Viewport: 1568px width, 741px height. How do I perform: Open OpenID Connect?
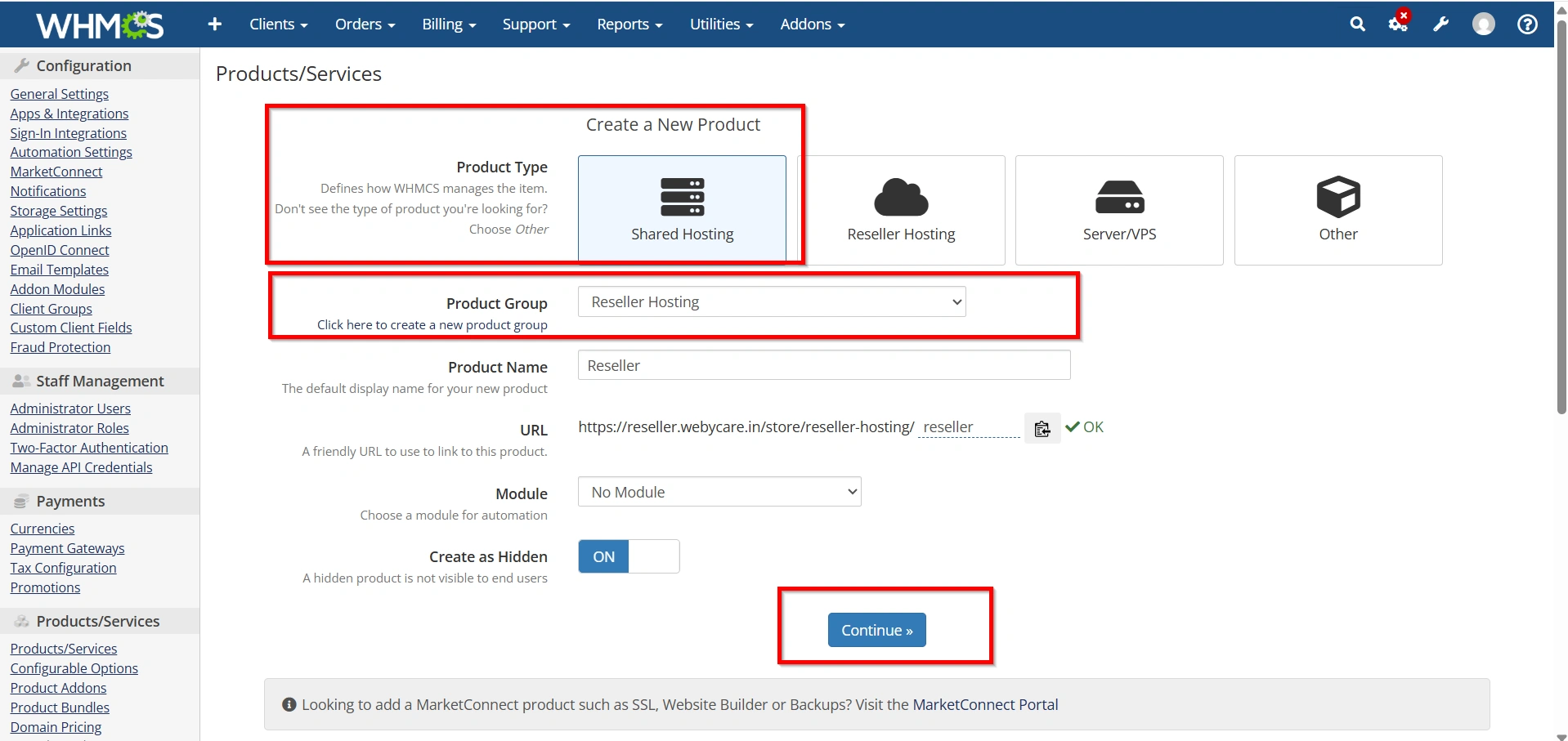(x=60, y=250)
